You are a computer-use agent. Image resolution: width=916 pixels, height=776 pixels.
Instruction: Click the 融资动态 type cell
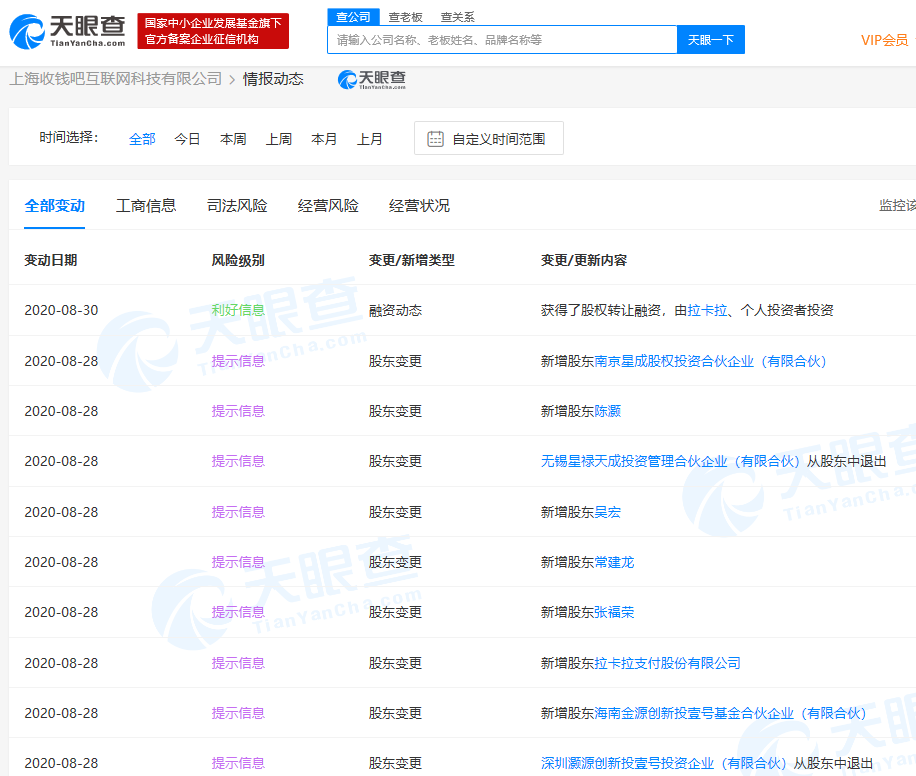point(395,310)
